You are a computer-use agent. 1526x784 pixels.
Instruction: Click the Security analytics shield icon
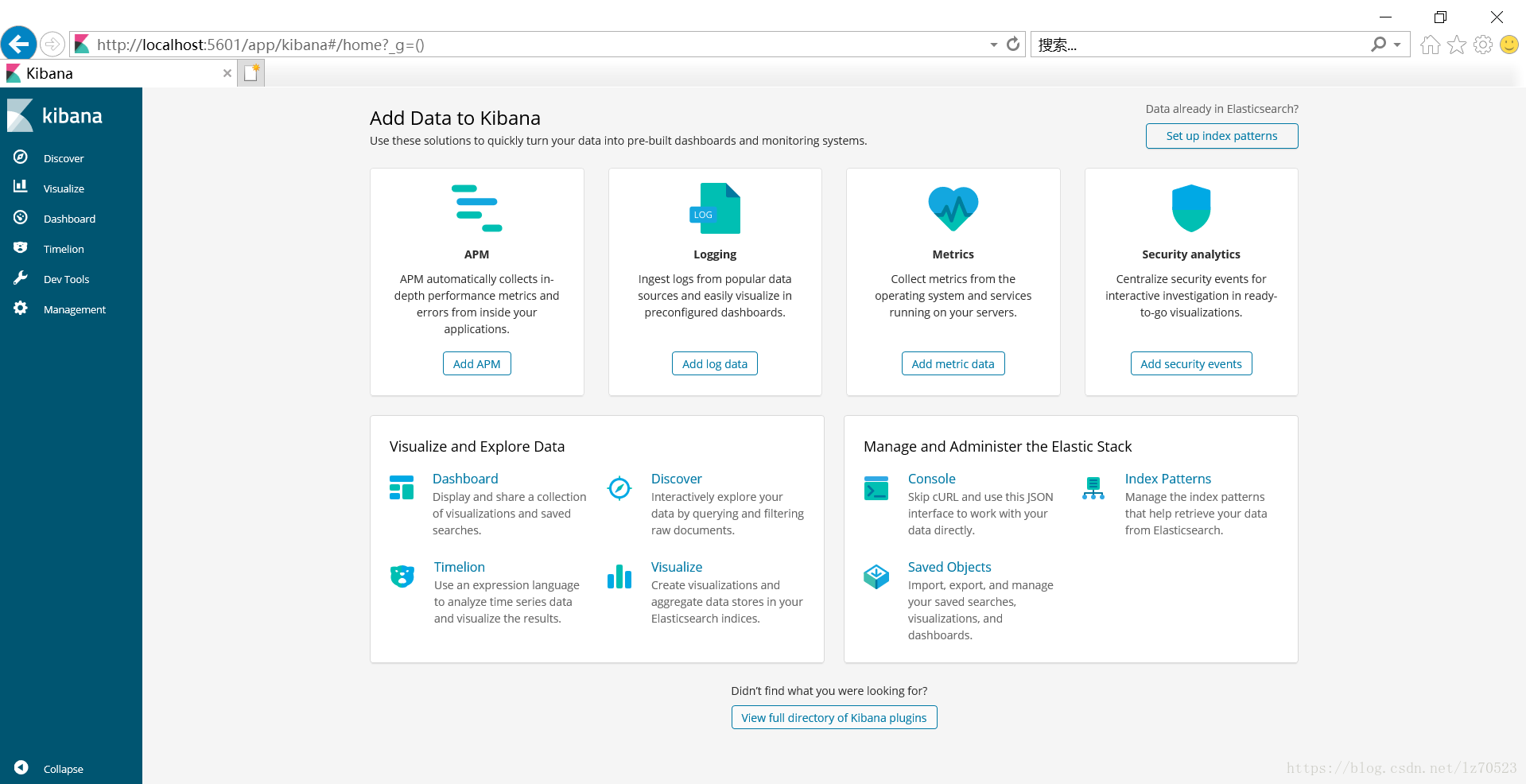tap(1191, 208)
